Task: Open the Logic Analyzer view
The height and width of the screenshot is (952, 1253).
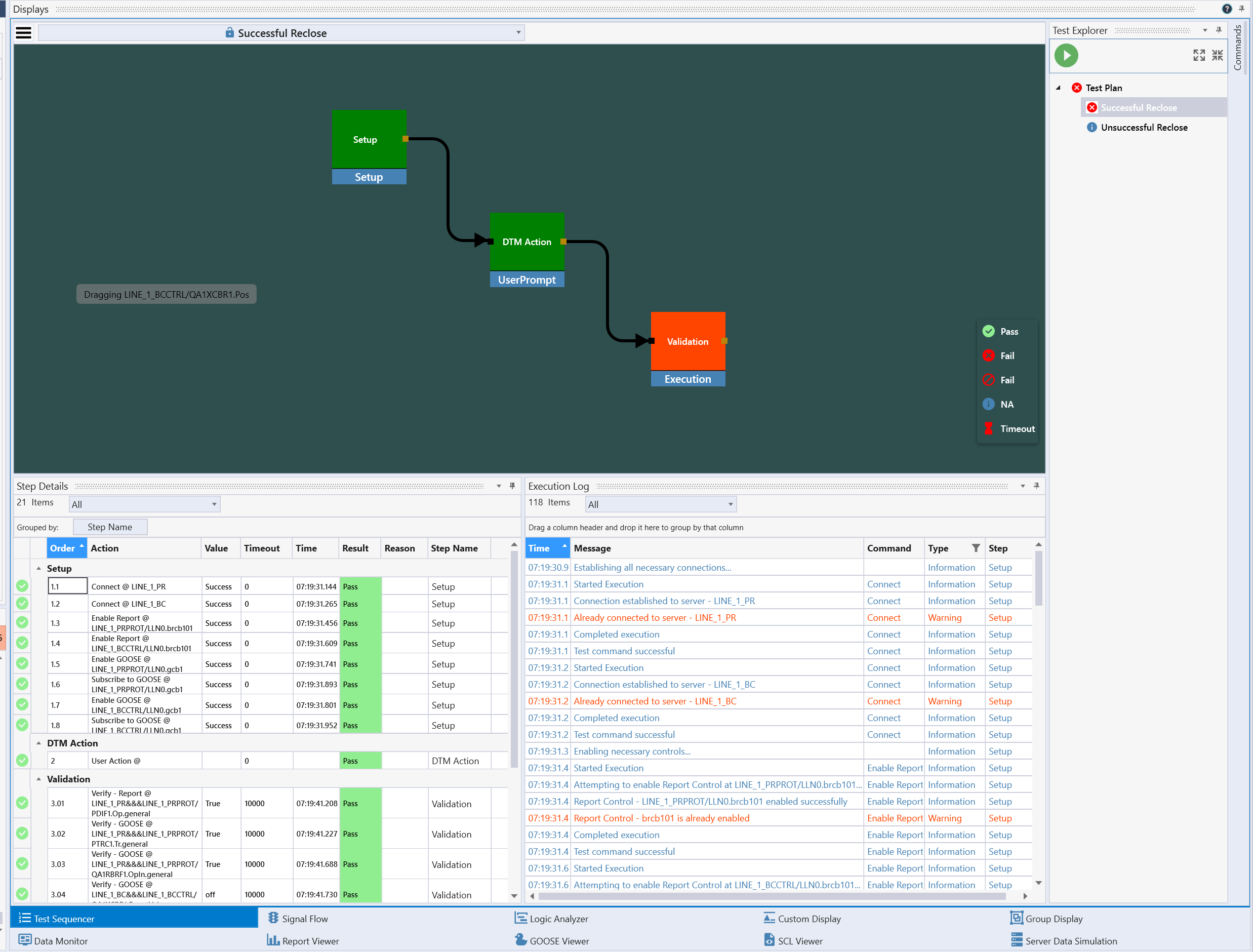Action: pos(551,918)
